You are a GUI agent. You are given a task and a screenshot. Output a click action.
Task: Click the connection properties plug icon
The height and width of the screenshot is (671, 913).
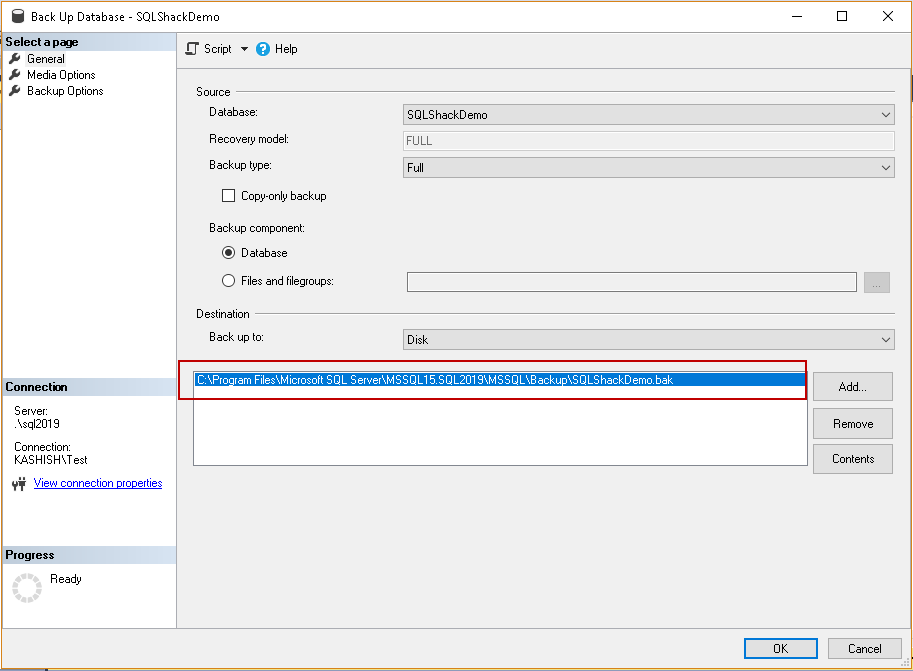click(x=19, y=483)
